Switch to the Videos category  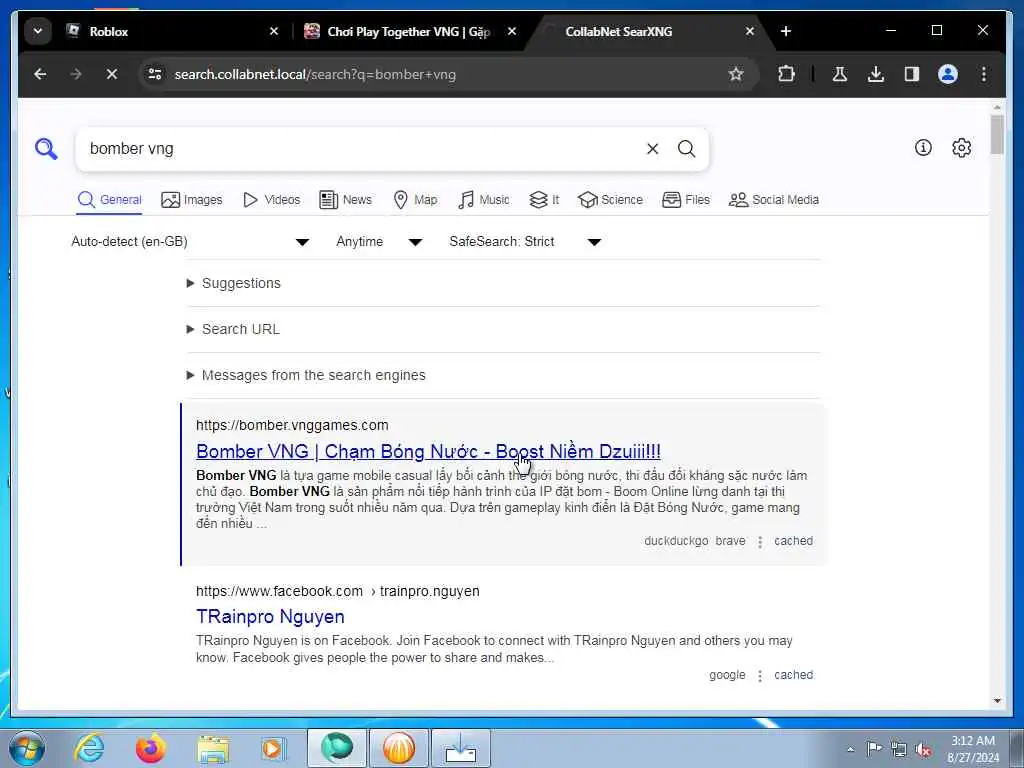coord(271,200)
